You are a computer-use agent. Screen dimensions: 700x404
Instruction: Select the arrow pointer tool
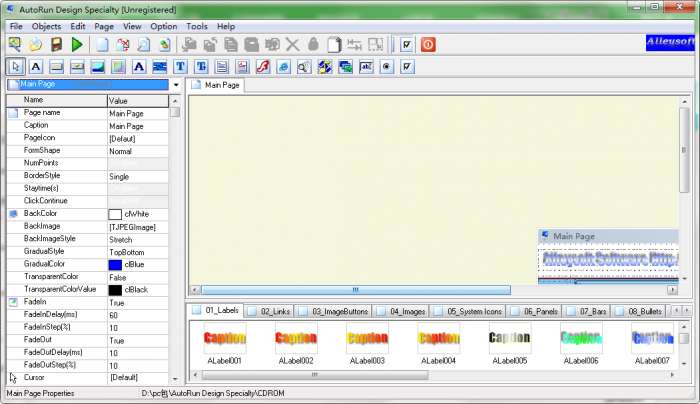[x=14, y=67]
